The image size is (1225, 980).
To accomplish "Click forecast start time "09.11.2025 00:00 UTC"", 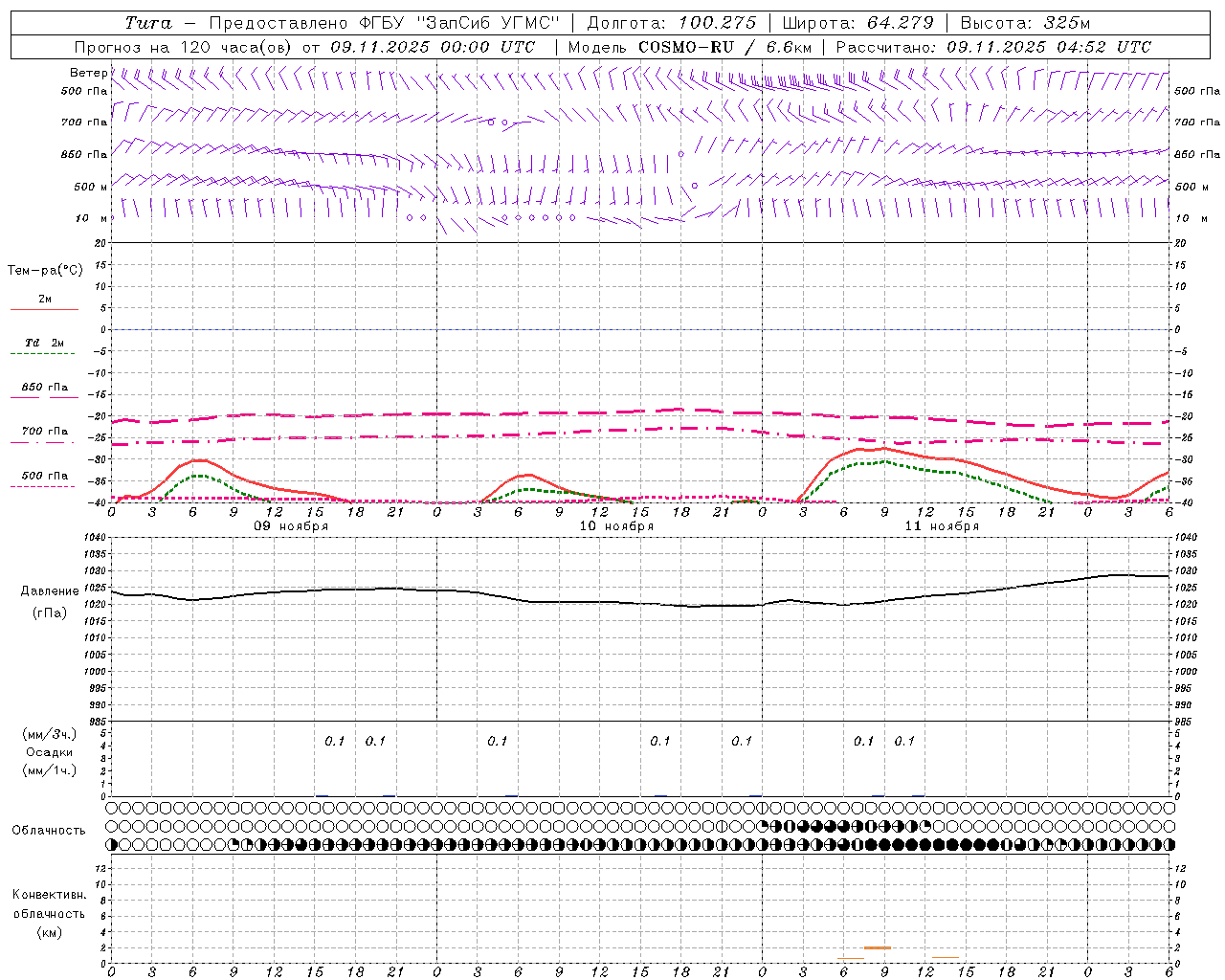I will tap(433, 47).
